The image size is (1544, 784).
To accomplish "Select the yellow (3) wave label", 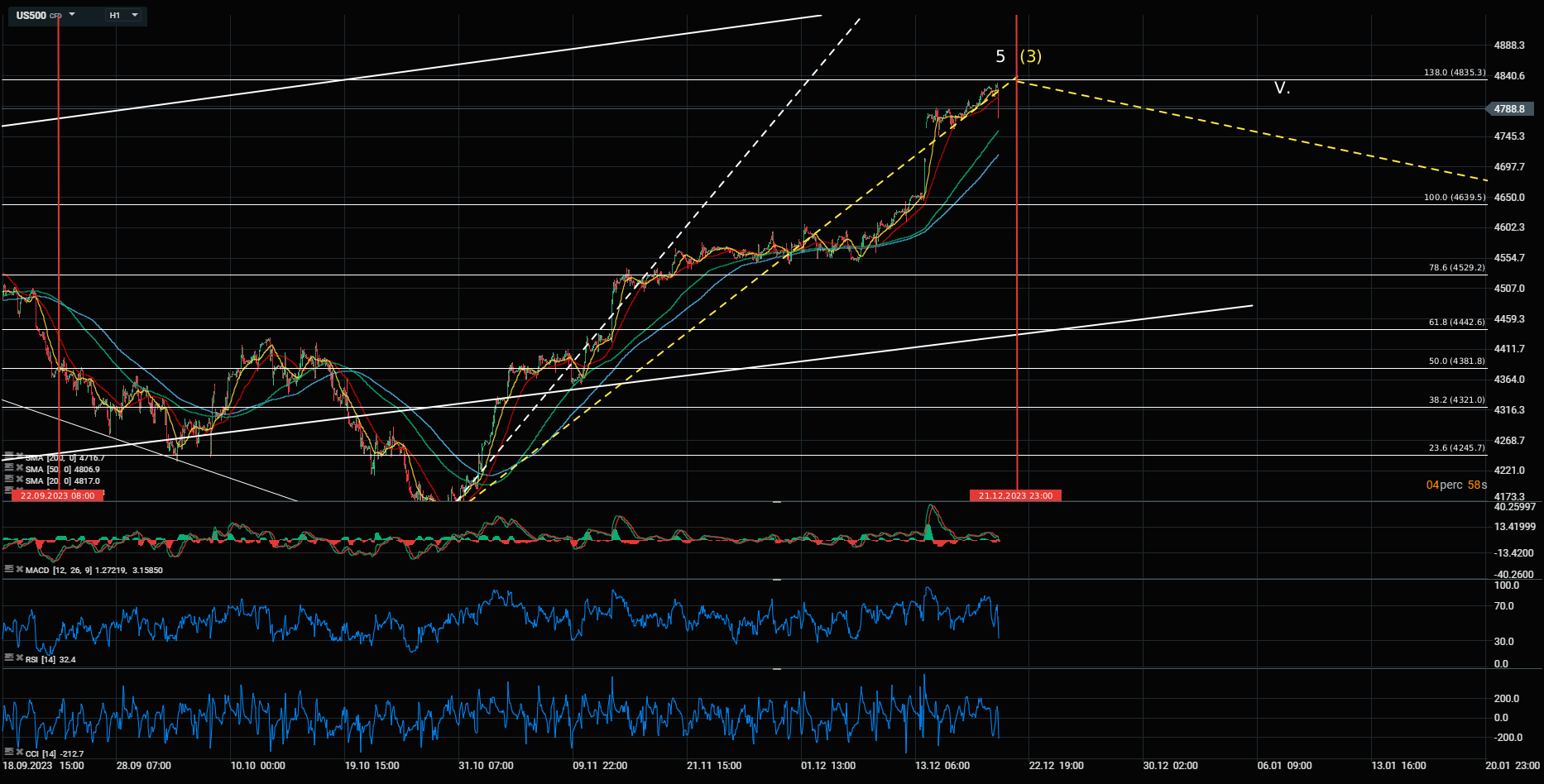I will (x=1030, y=56).
